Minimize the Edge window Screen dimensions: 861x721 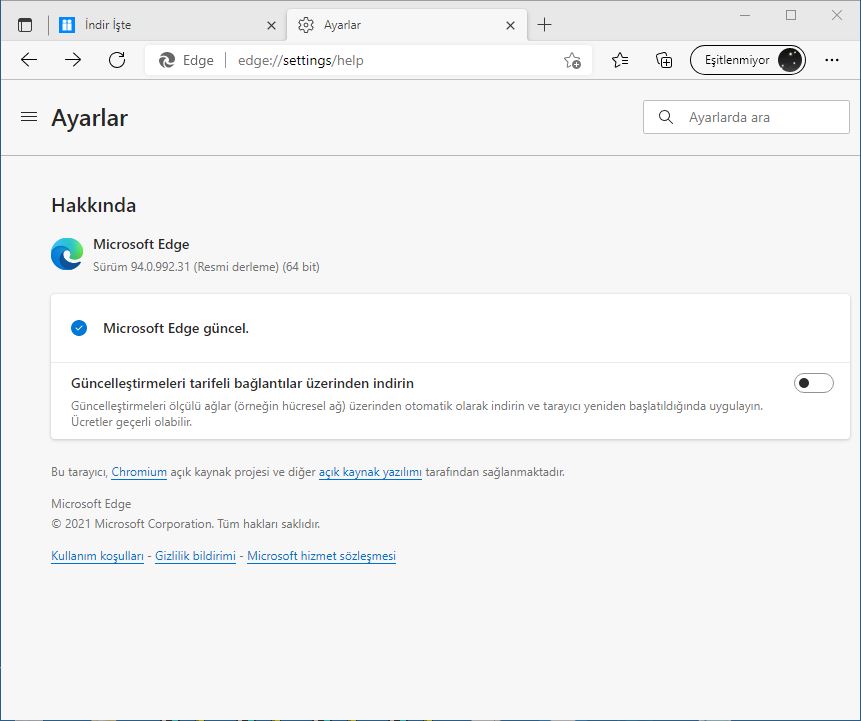(x=745, y=15)
